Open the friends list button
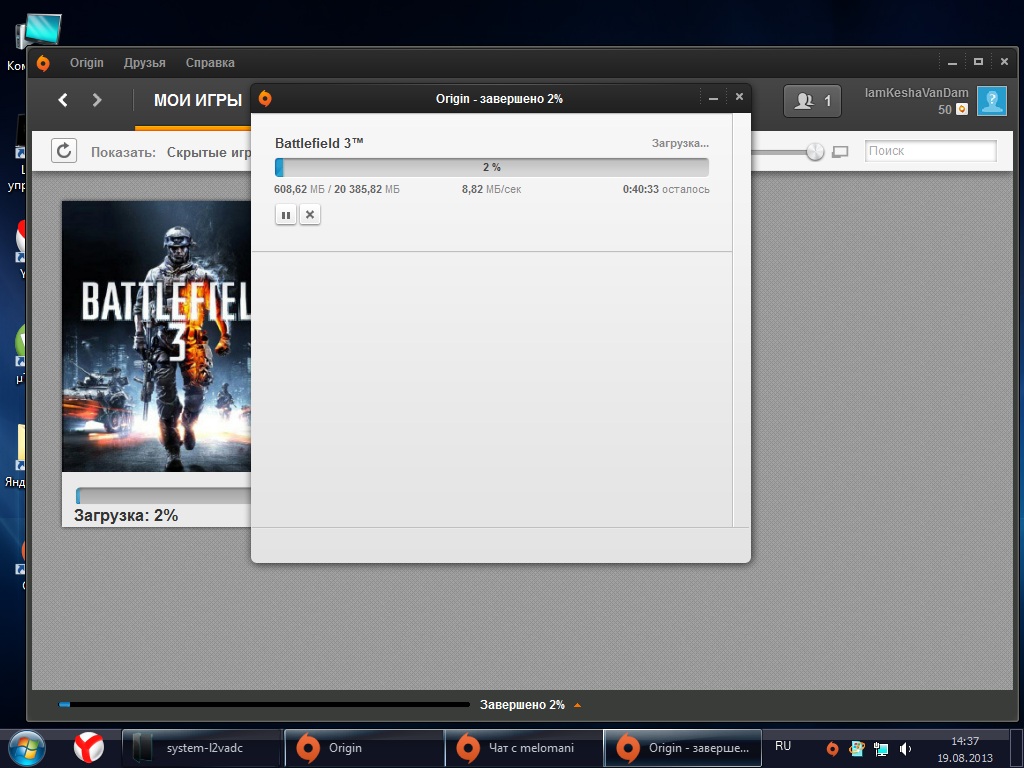 [812, 101]
